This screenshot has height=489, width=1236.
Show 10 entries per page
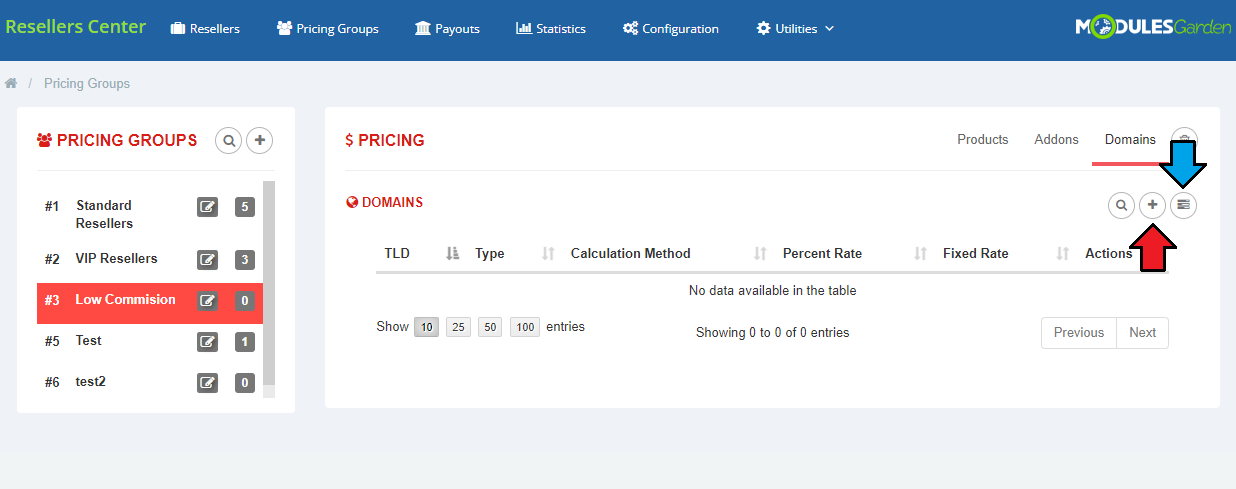[427, 327]
